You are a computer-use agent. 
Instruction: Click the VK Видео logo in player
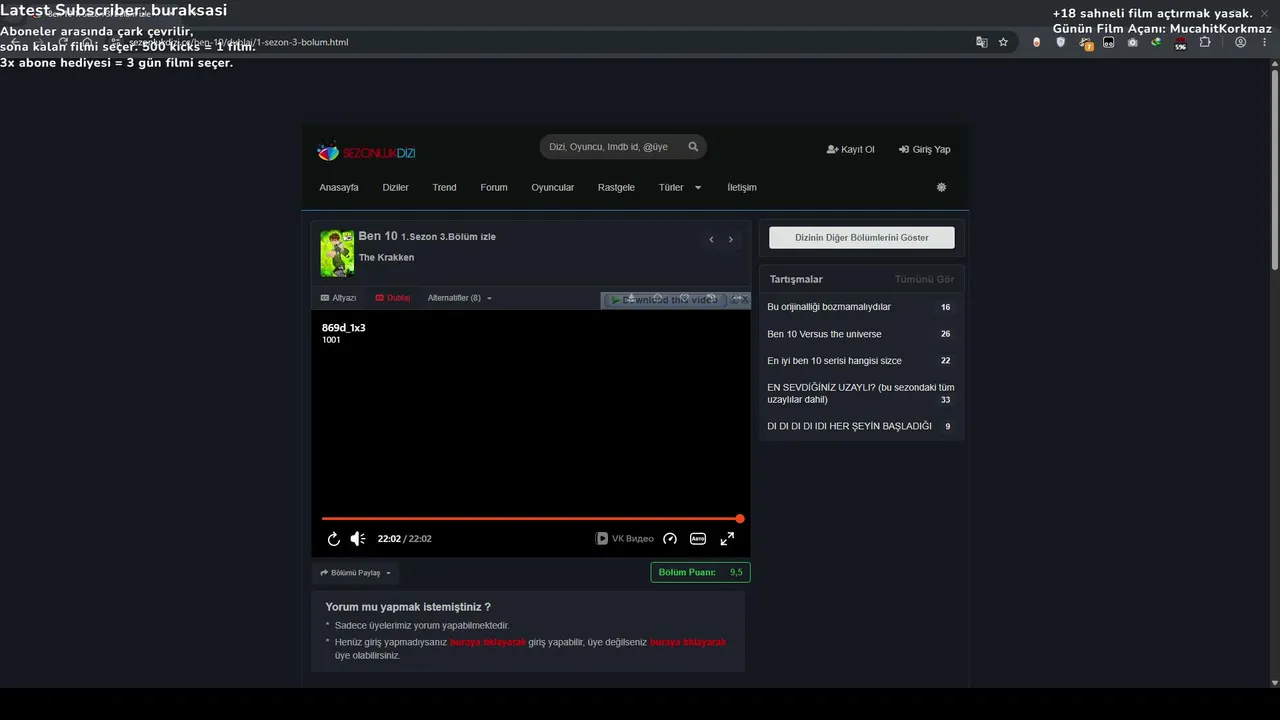pos(625,539)
